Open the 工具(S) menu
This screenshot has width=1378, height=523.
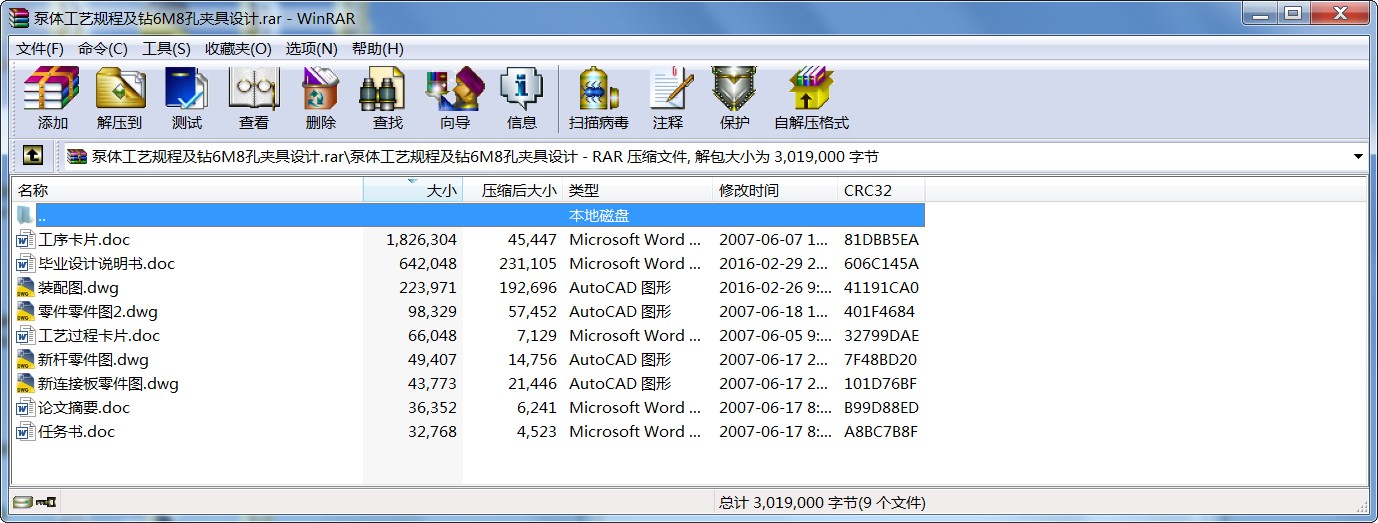pyautogui.click(x=166, y=48)
